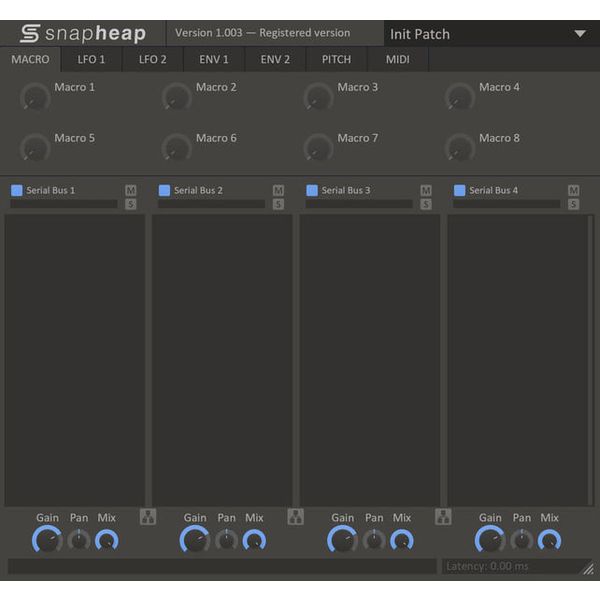Viewport: 600px width, 600px height.
Task: Open the MIDI tab
Action: [398, 59]
